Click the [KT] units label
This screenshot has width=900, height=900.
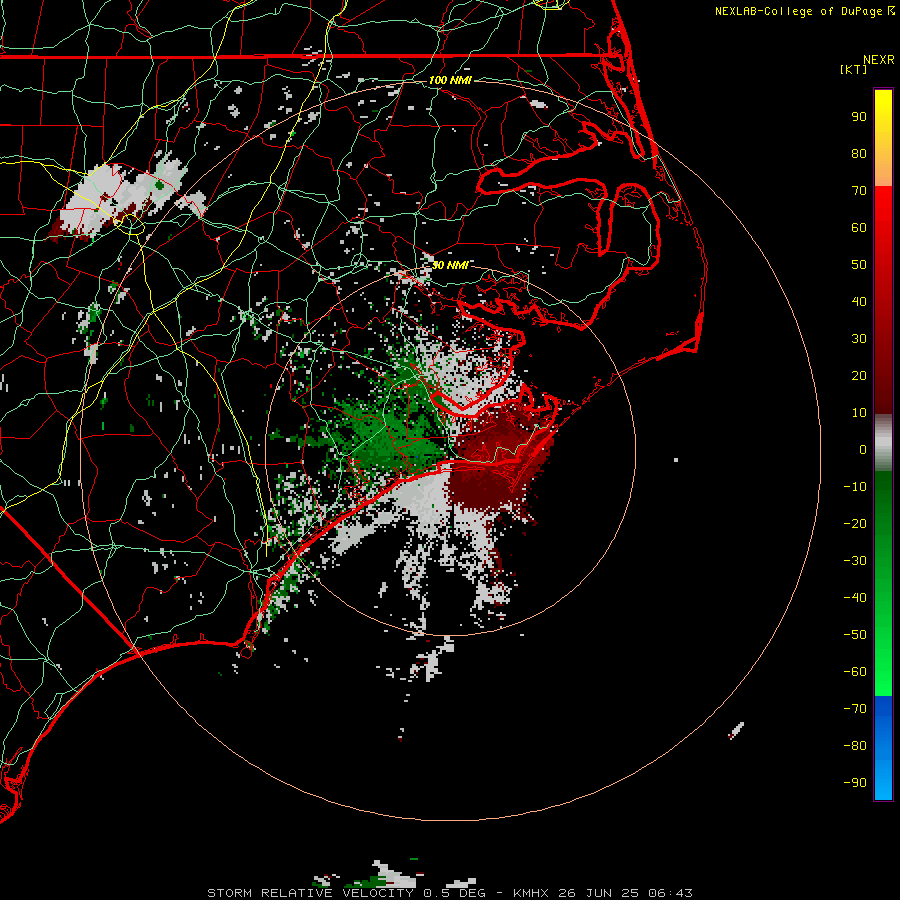point(854,69)
